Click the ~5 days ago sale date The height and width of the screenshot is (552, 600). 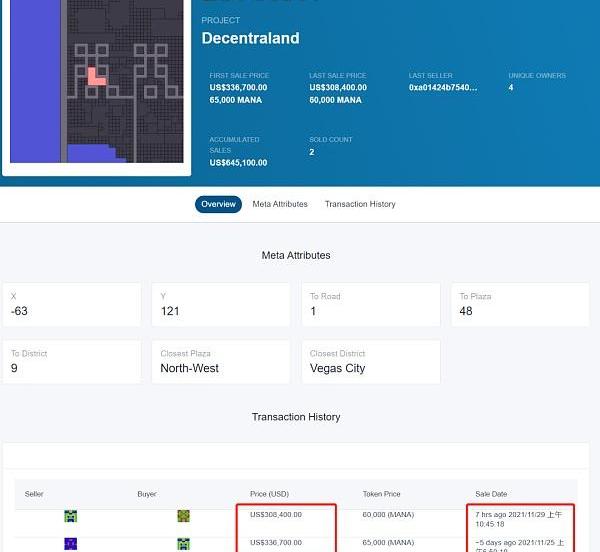(x=520, y=546)
